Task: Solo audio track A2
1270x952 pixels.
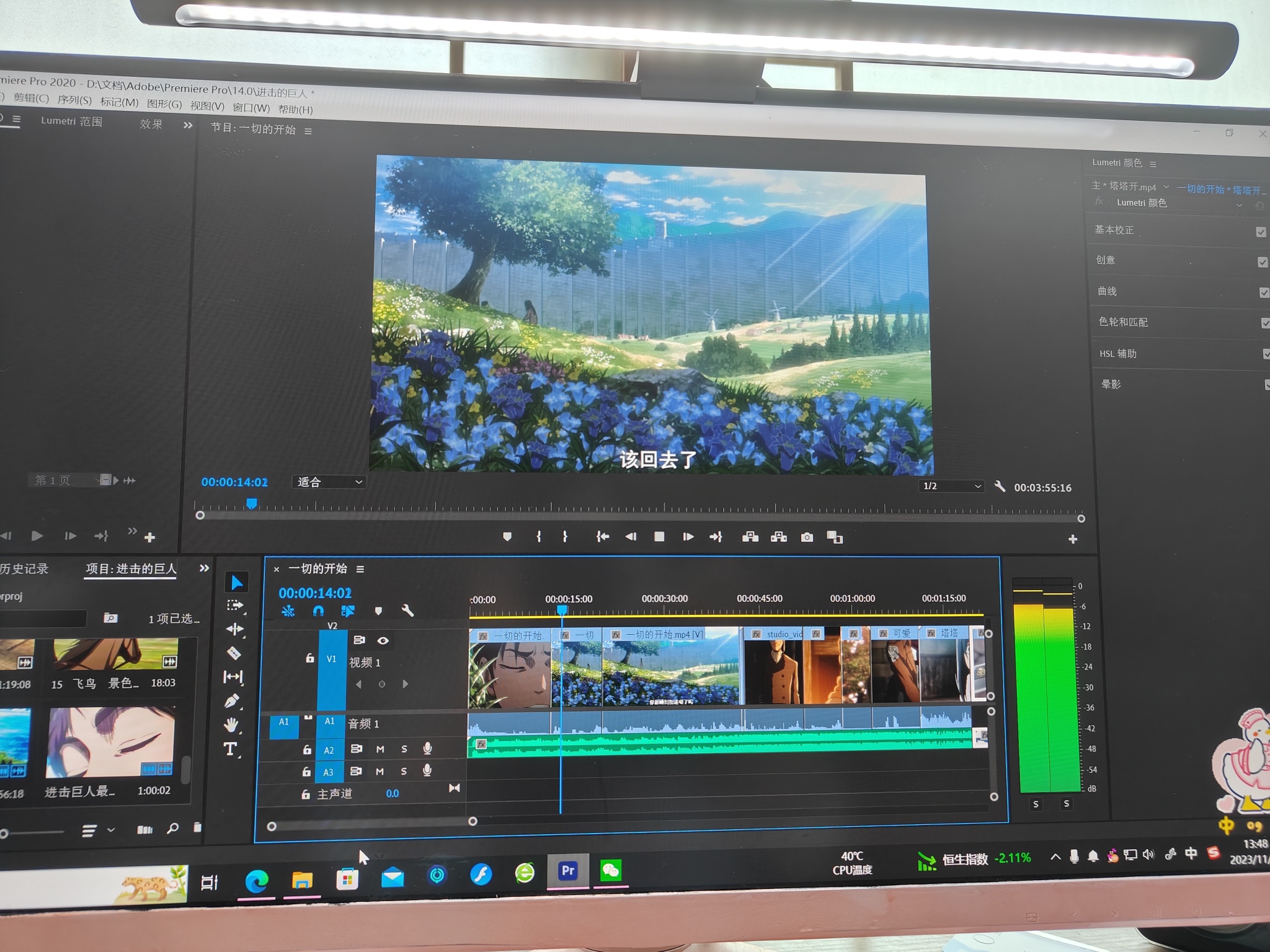Action: (404, 749)
